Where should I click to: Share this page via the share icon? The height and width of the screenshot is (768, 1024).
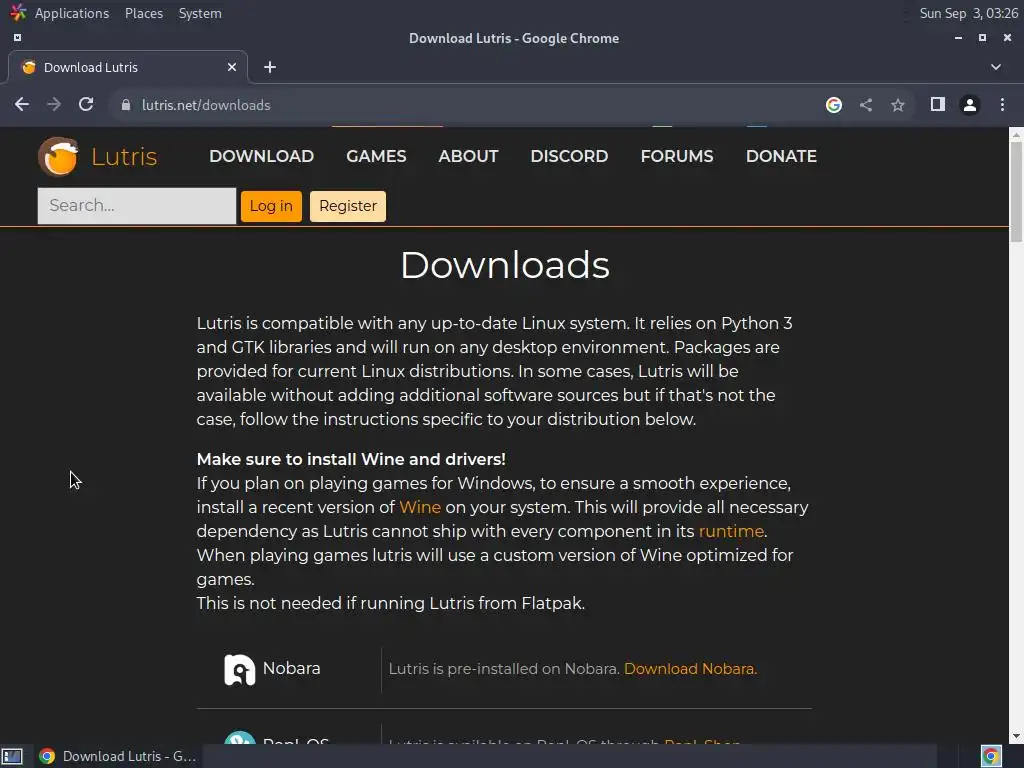coord(866,105)
